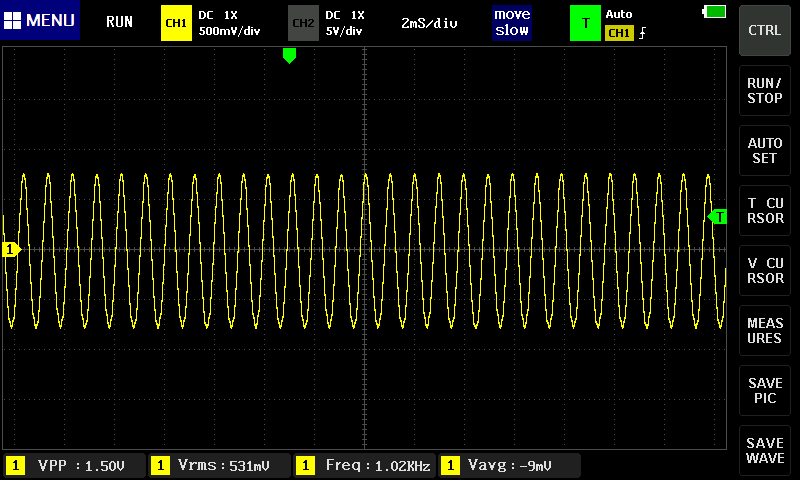Tap the AUTO SET button
This screenshot has width=800, height=480.
[x=764, y=150]
